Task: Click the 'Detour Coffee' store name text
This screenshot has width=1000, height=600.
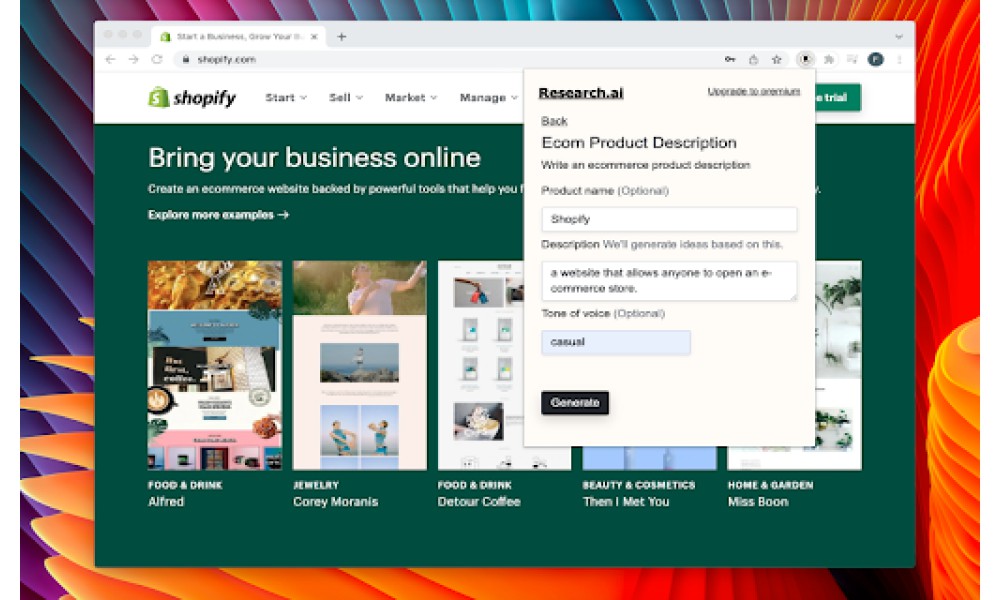Action: click(479, 502)
